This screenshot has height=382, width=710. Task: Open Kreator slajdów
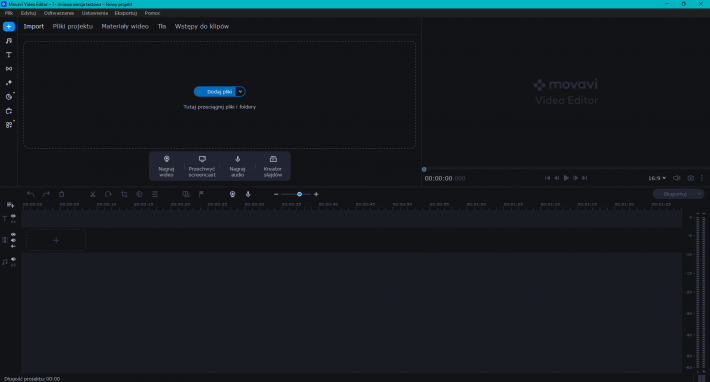pyautogui.click(x=273, y=166)
